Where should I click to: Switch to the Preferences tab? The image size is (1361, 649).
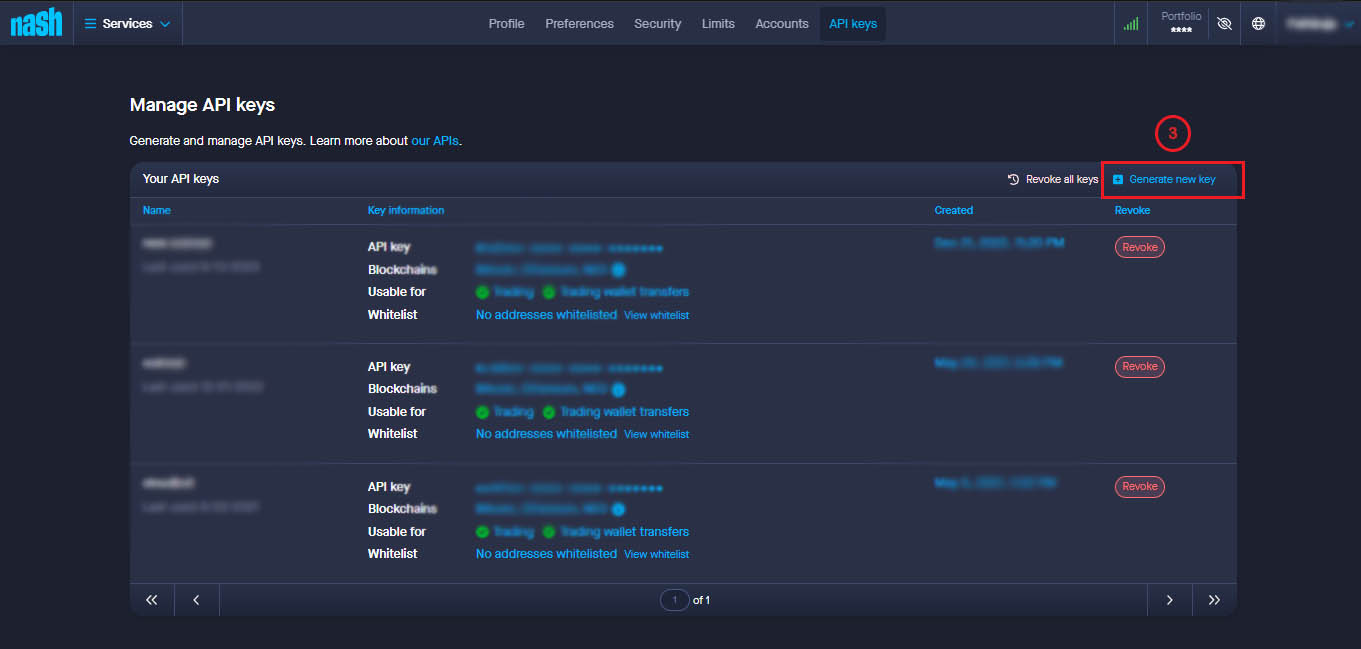(x=579, y=24)
